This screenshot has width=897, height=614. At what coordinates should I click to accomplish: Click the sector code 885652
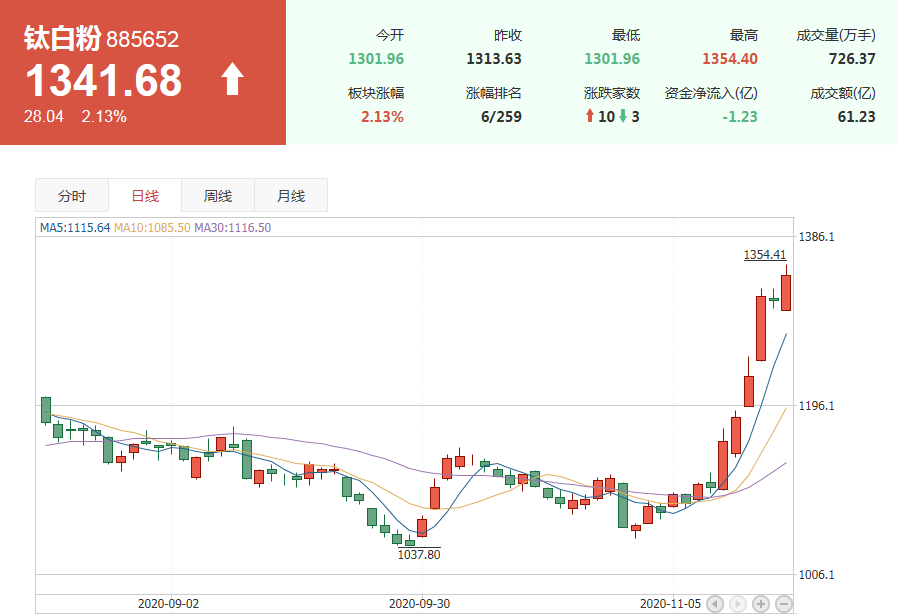click(142, 39)
